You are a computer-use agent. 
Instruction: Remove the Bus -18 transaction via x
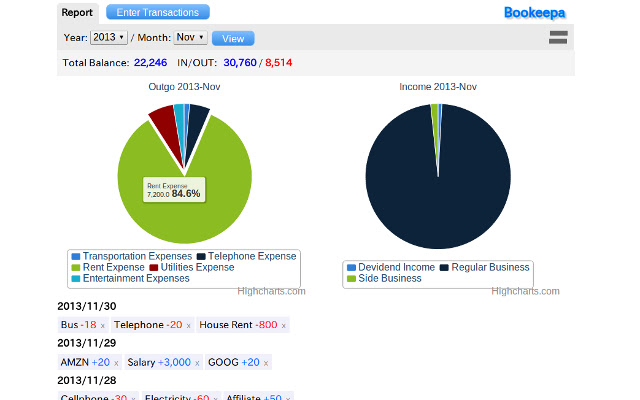103,326
